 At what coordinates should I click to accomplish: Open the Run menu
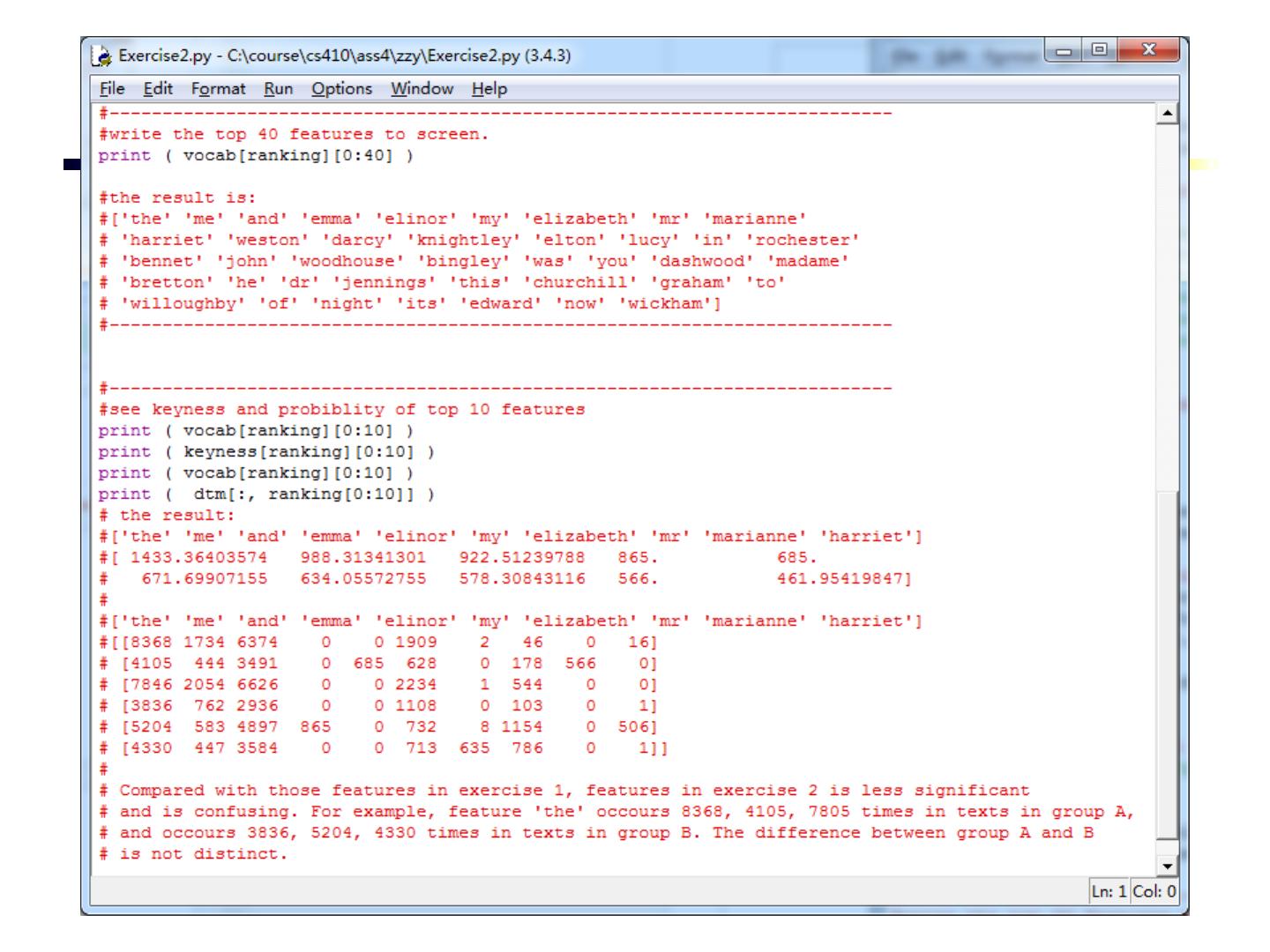[x=278, y=89]
